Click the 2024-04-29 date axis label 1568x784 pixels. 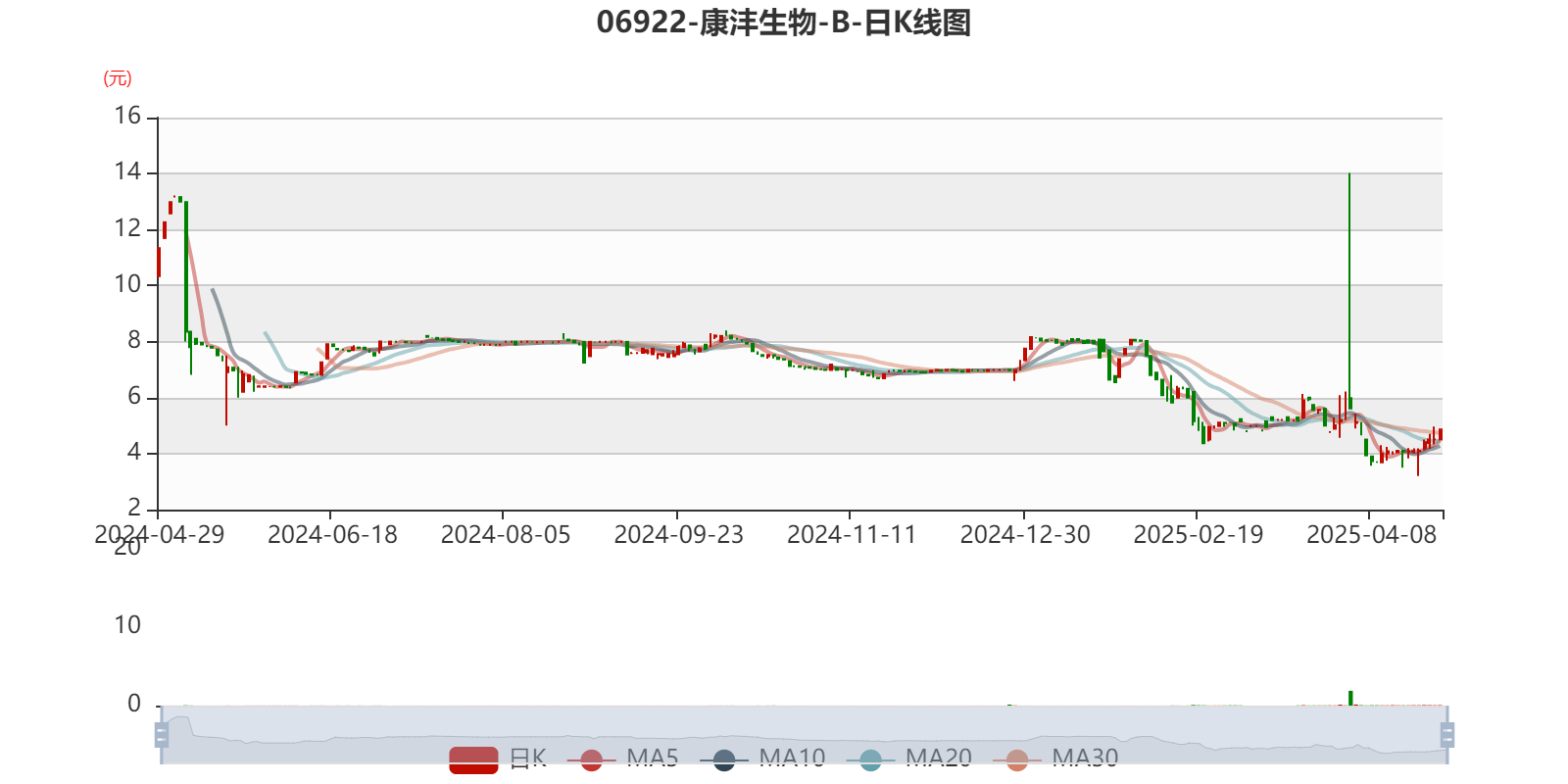159,534
